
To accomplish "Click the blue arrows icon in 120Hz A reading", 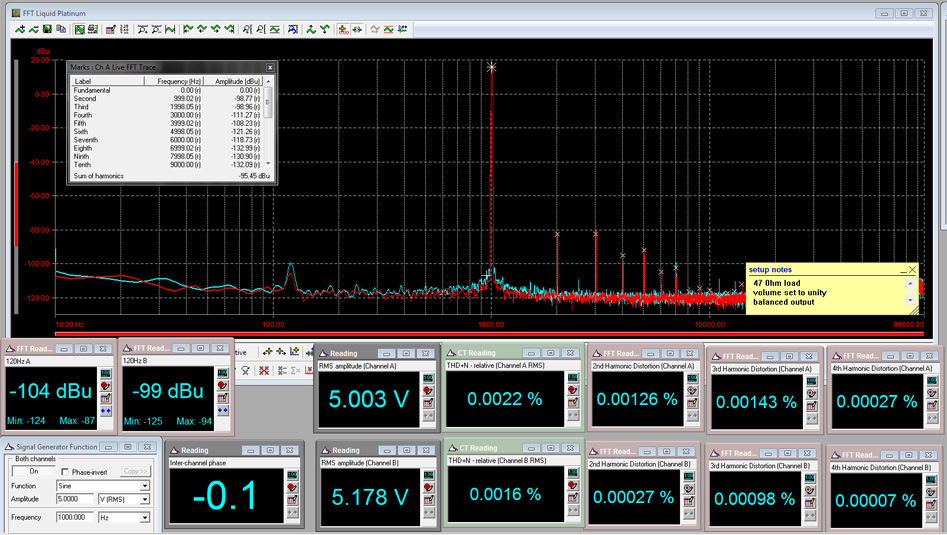I will [106, 411].
